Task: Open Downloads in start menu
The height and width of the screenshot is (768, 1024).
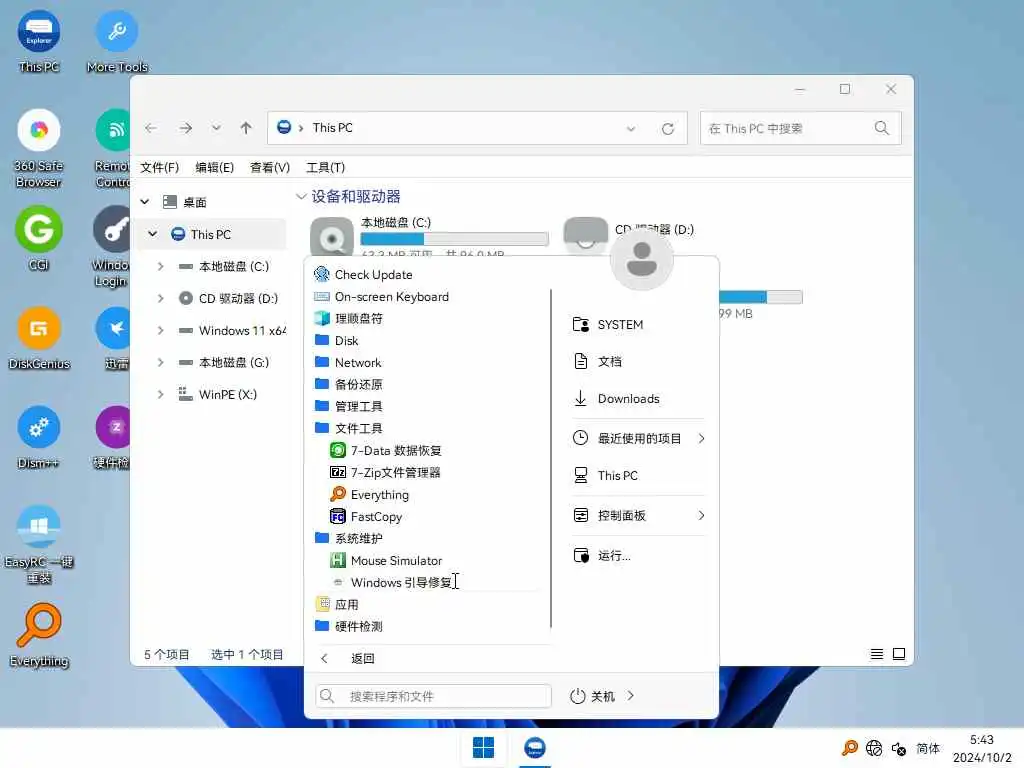Action: (616, 398)
